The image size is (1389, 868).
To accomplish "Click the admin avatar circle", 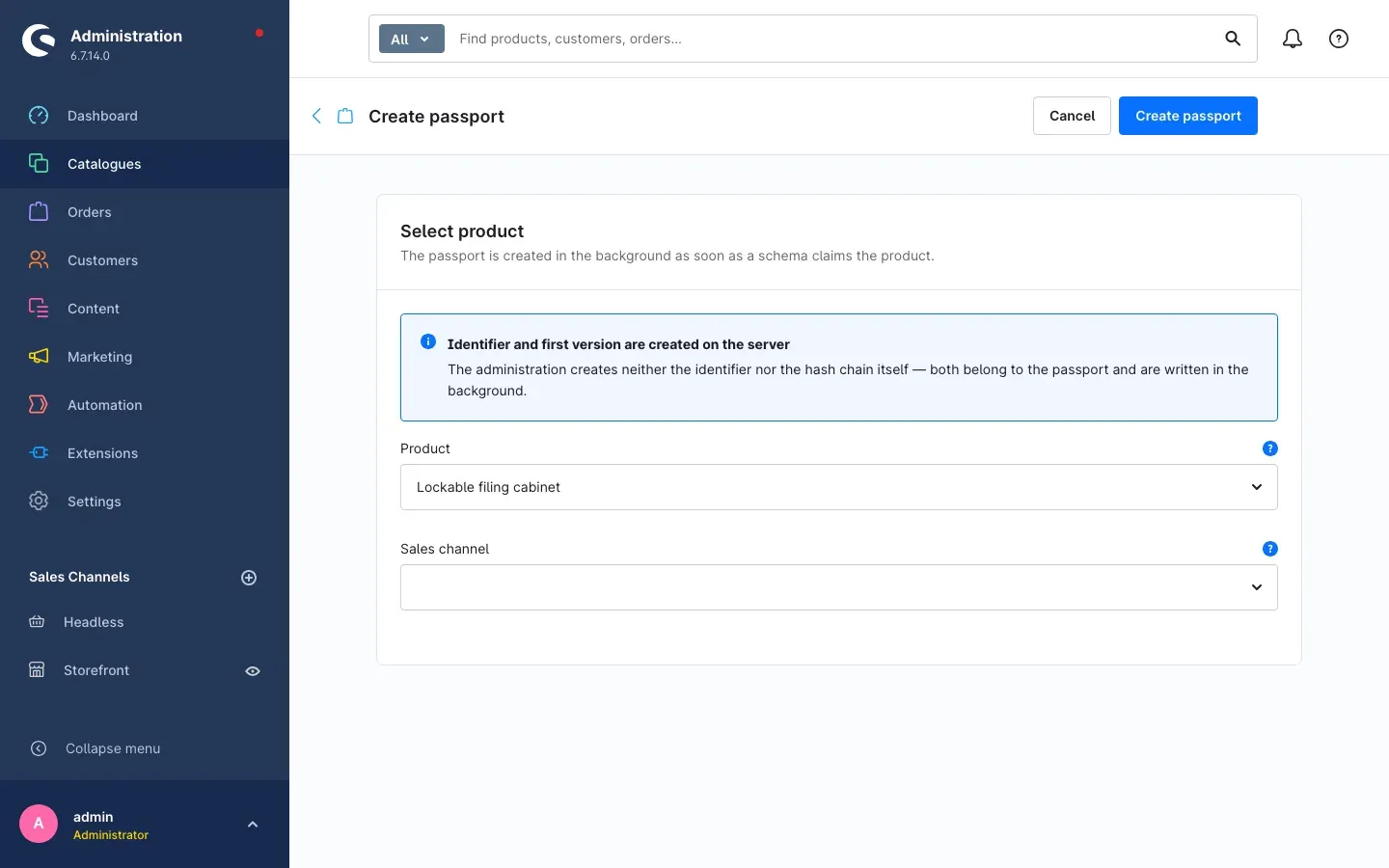I will [x=39, y=824].
